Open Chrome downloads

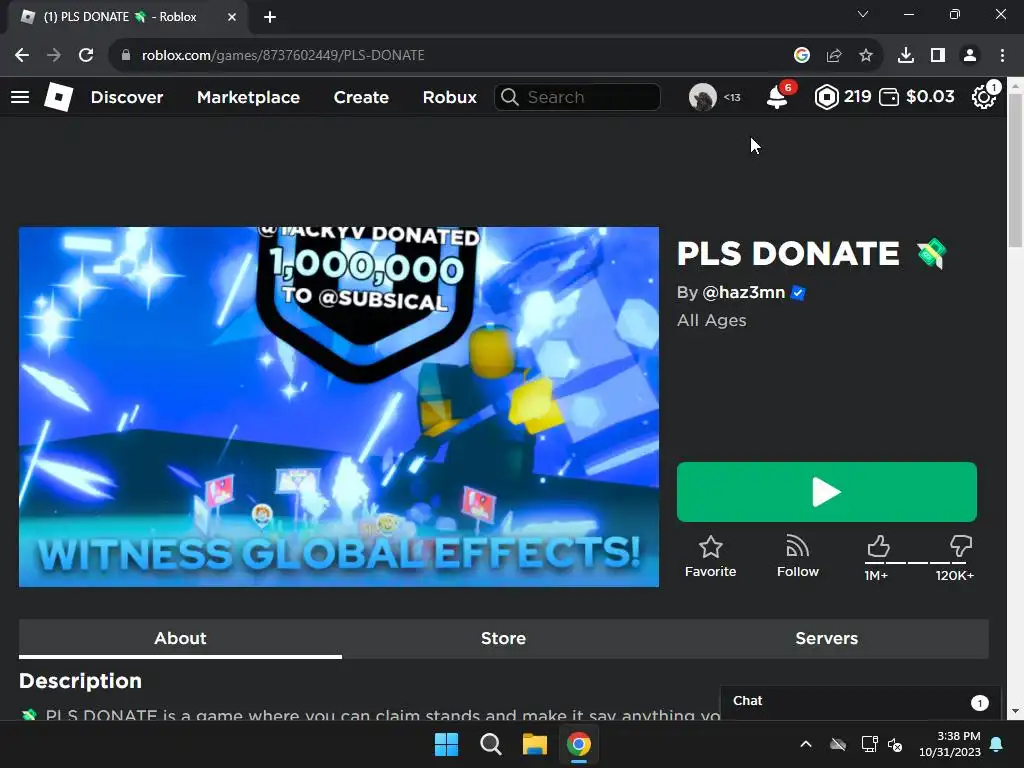click(x=906, y=55)
